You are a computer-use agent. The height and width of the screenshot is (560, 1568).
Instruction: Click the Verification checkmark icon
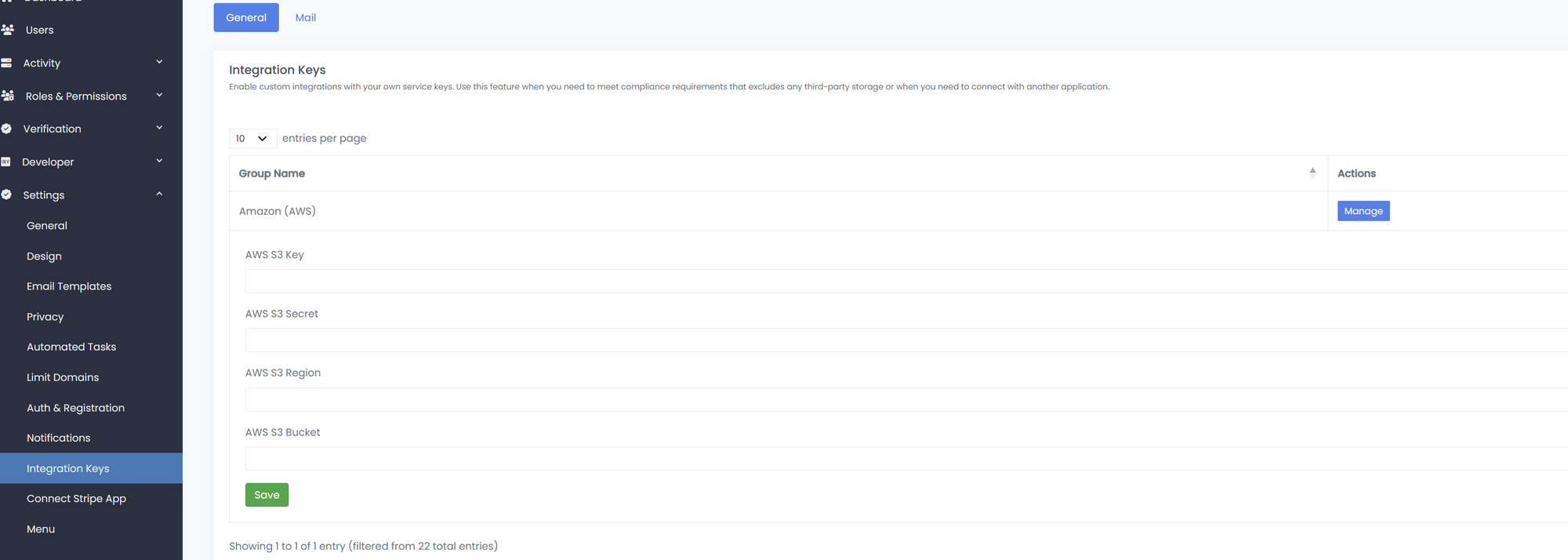6,129
